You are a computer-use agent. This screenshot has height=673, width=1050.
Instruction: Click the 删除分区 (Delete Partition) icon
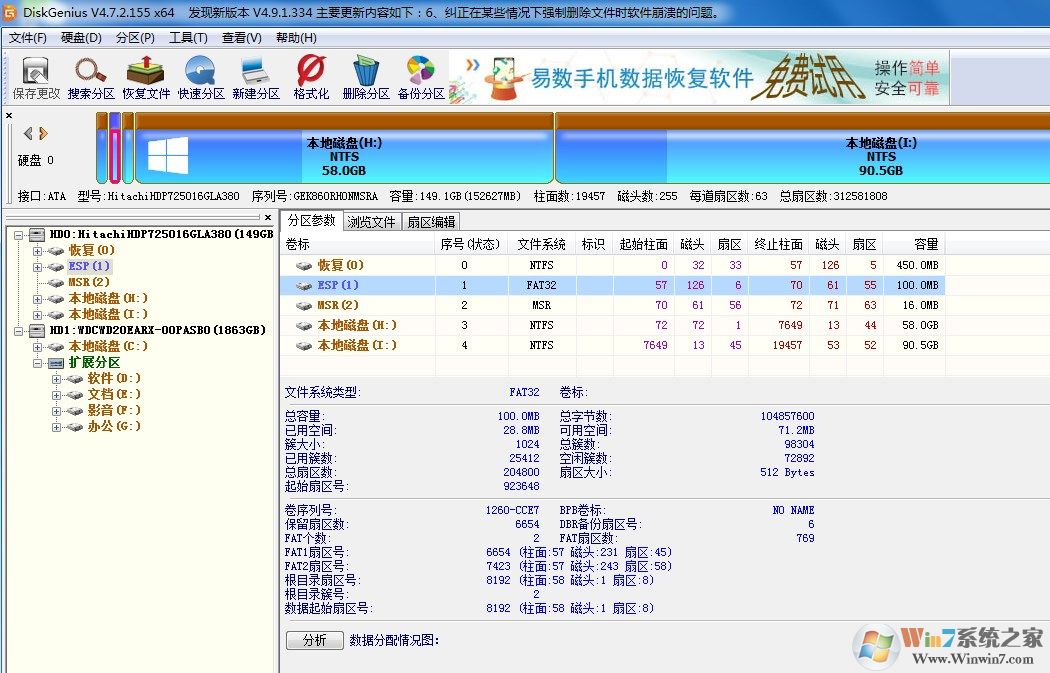pos(364,77)
